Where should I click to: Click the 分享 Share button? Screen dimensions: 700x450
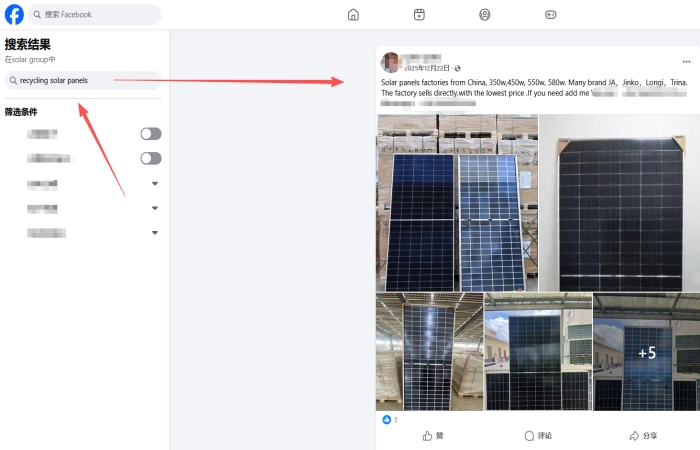point(643,436)
